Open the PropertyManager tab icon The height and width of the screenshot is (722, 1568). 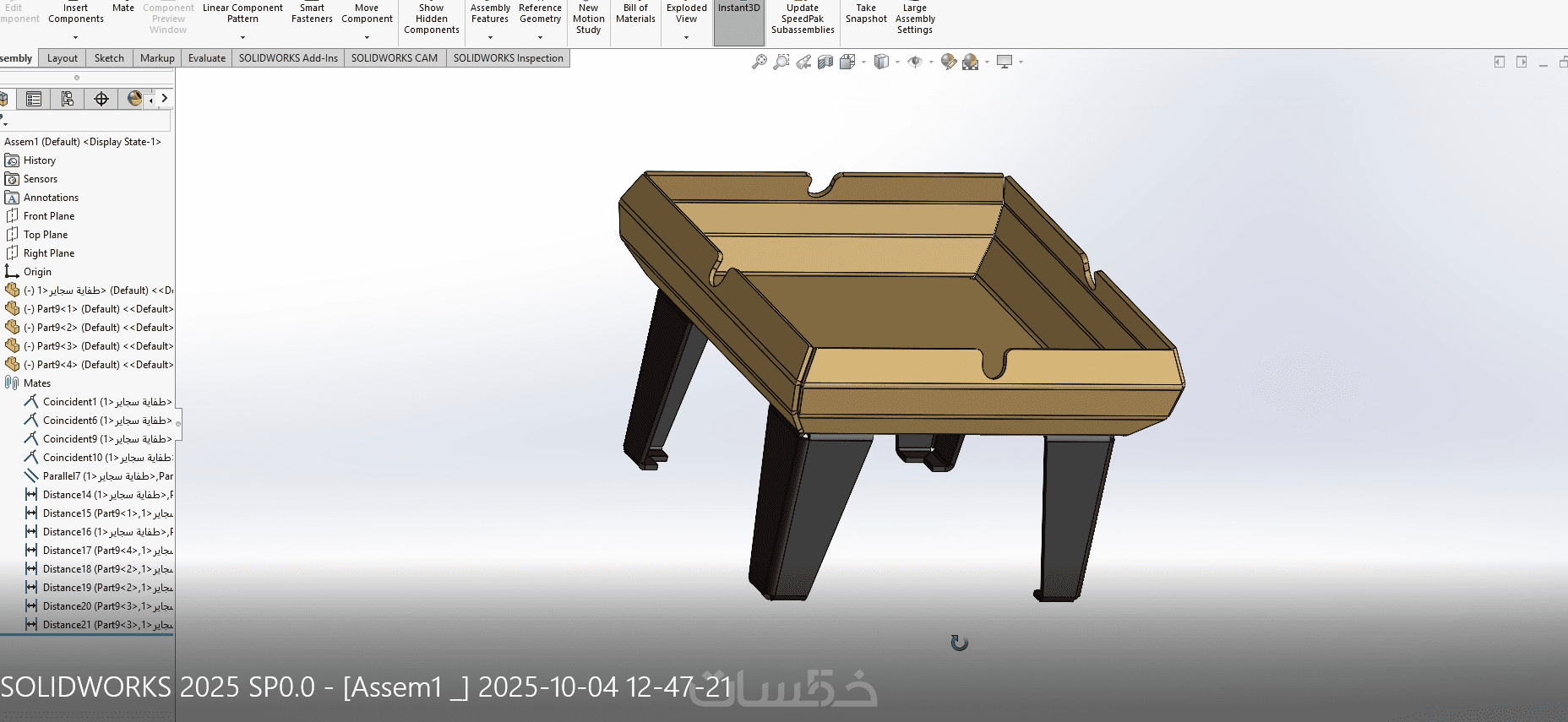34,99
